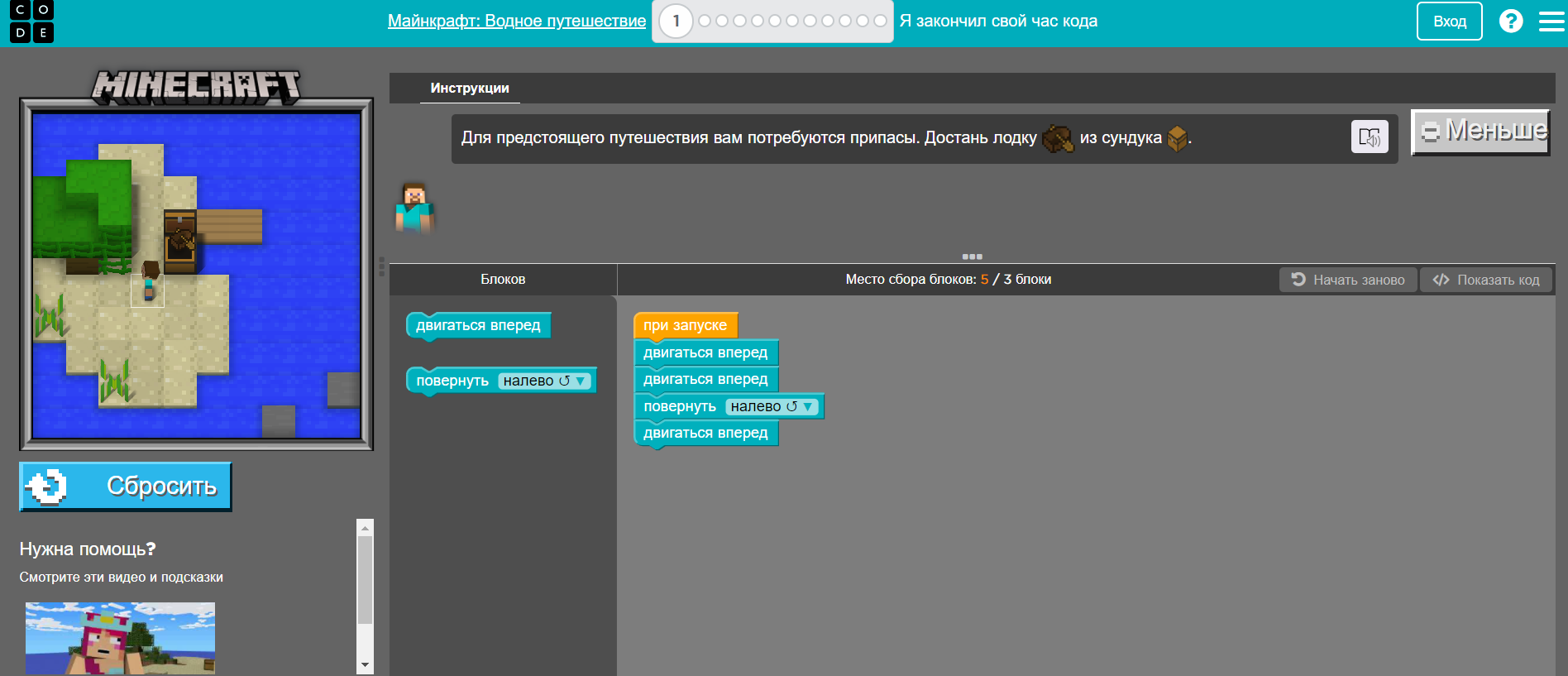Image resolution: width=1568 pixels, height=676 pixels.
Task: Click the Нужна помощь? heading
Action: pos(88,549)
